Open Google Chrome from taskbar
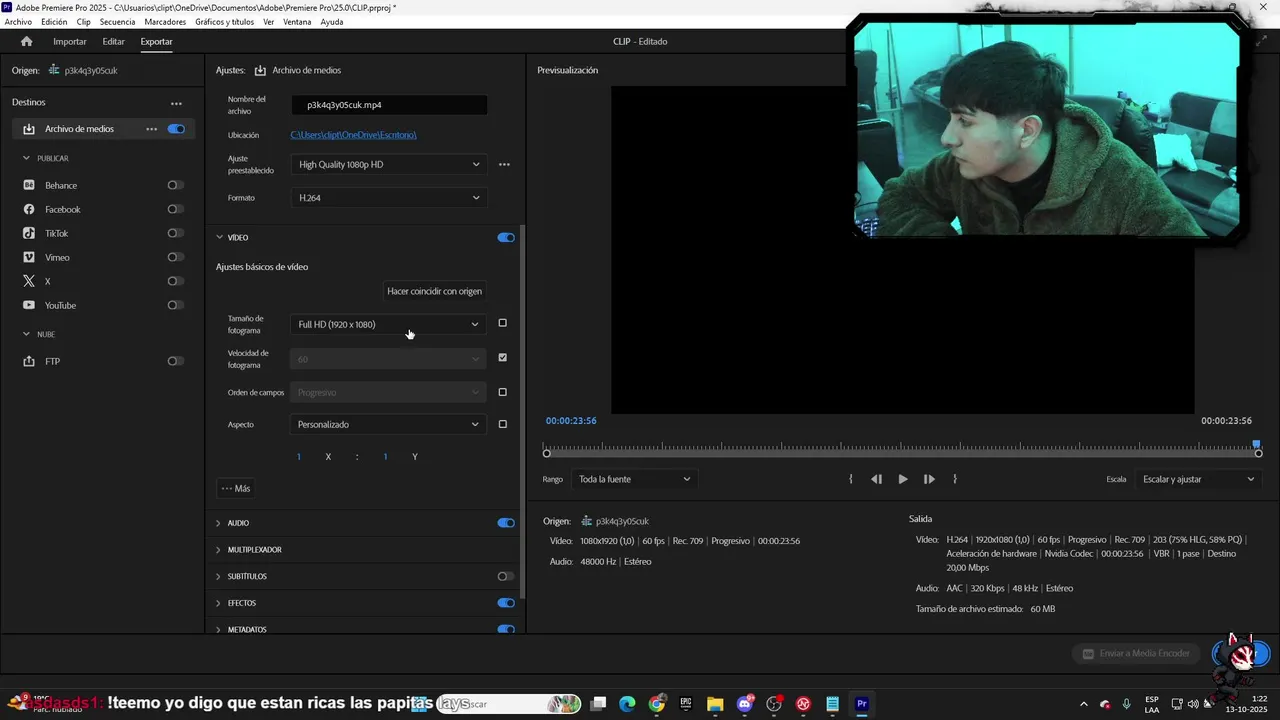This screenshot has height=720, width=1280. click(x=656, y=704)
